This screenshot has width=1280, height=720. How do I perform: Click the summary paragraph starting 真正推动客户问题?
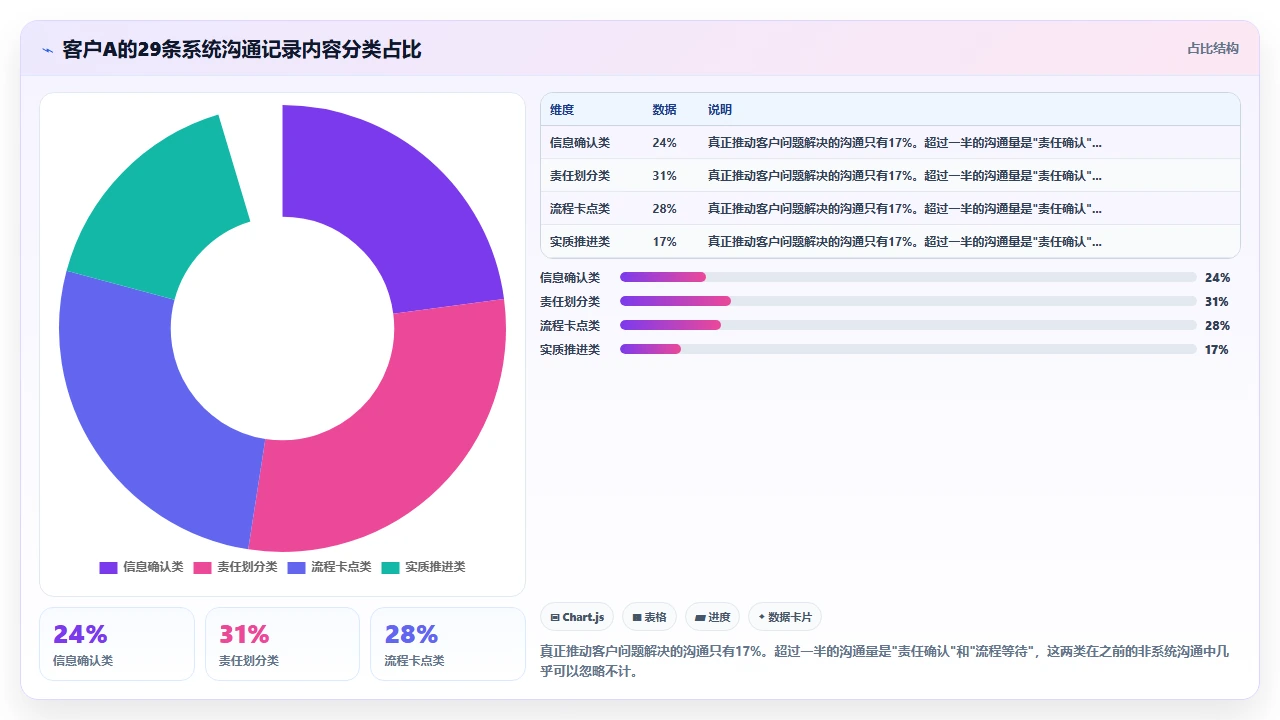[x=885, y=661]
